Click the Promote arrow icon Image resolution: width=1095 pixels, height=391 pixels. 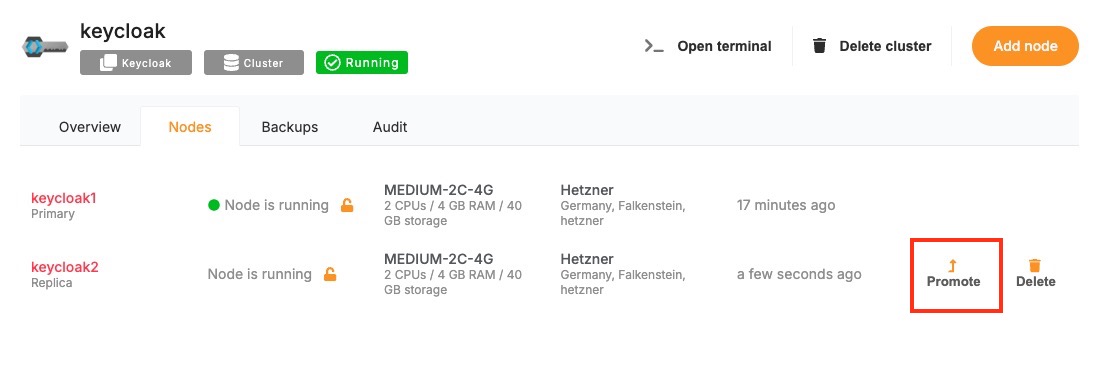click(x=953, y=265)
